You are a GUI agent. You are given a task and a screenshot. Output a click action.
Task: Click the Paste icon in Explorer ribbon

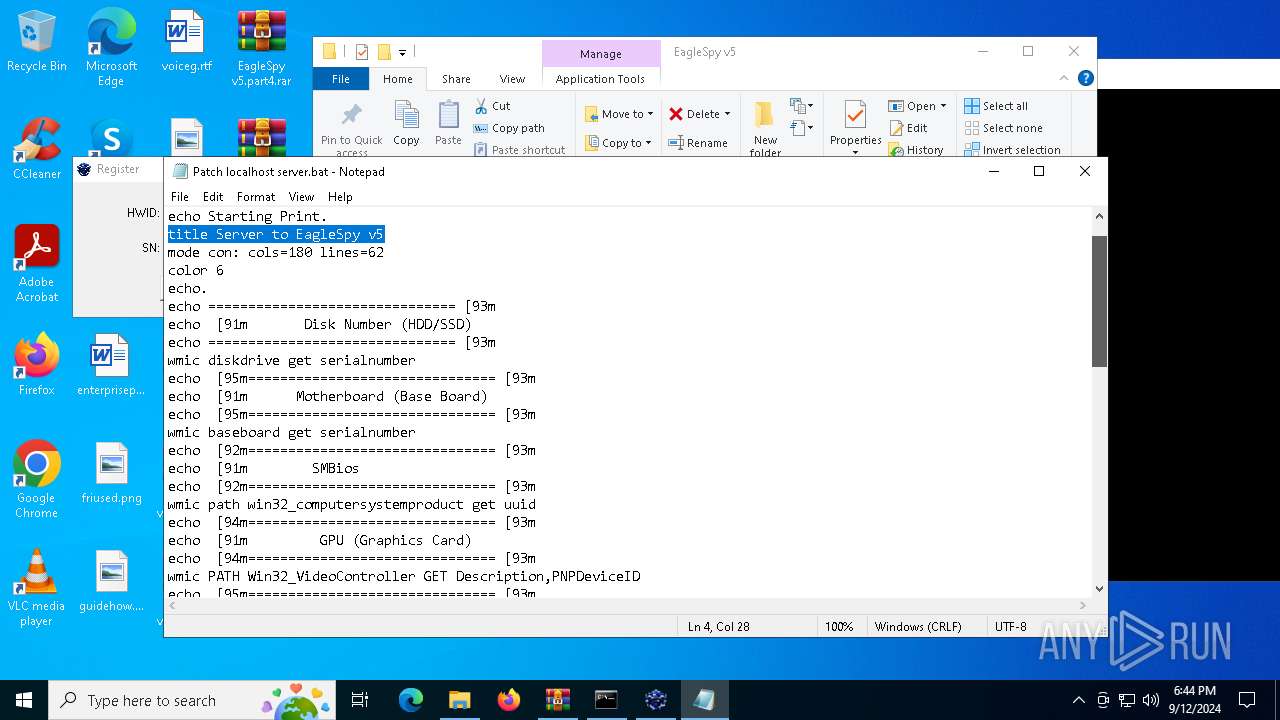coord(448,124)
